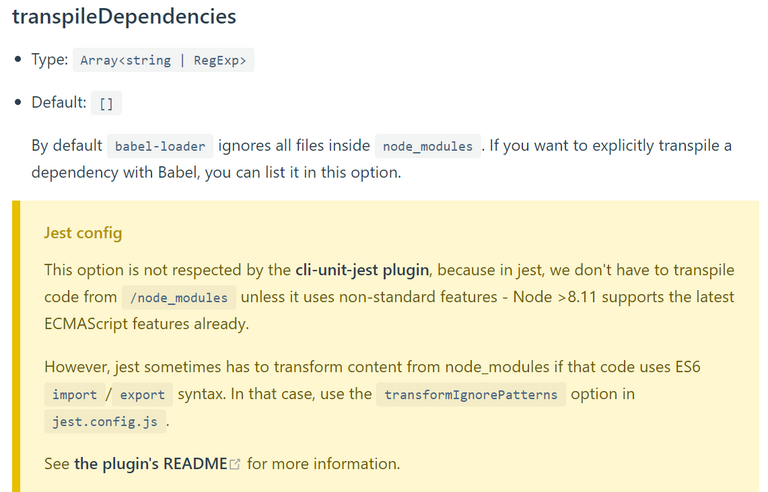Click the dark yellow bar of warning box
768x492 pixels.
tap(16, 346)
